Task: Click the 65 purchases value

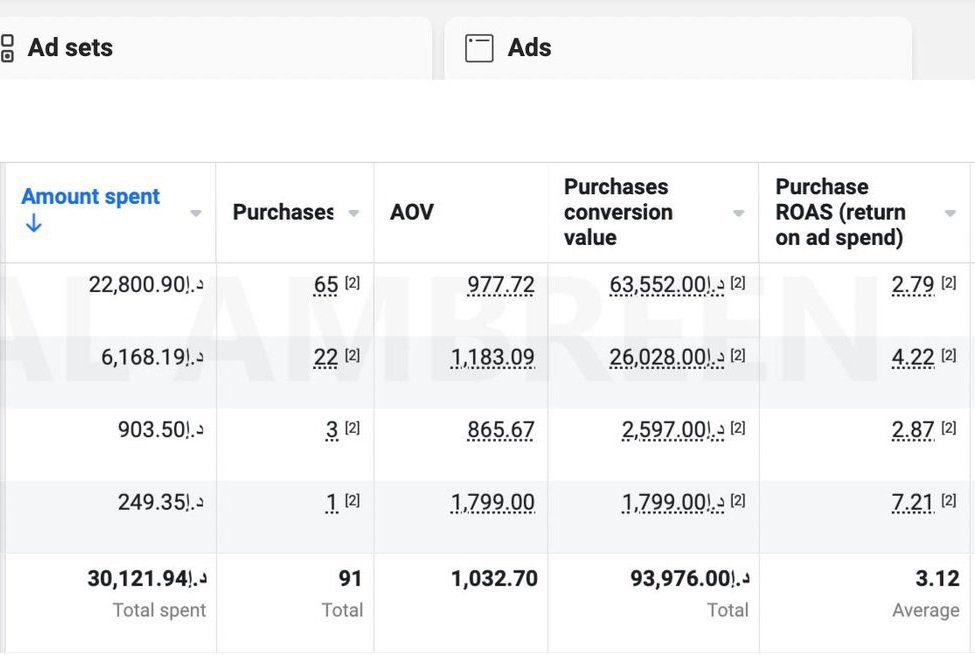Action: point(326,285)
